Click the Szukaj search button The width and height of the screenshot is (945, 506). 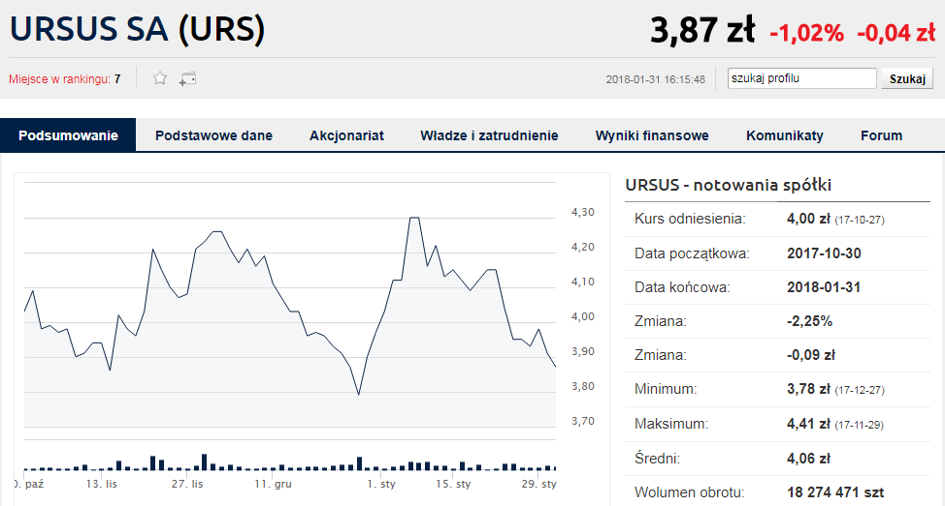pyautogui.click(x=907, y=79)
